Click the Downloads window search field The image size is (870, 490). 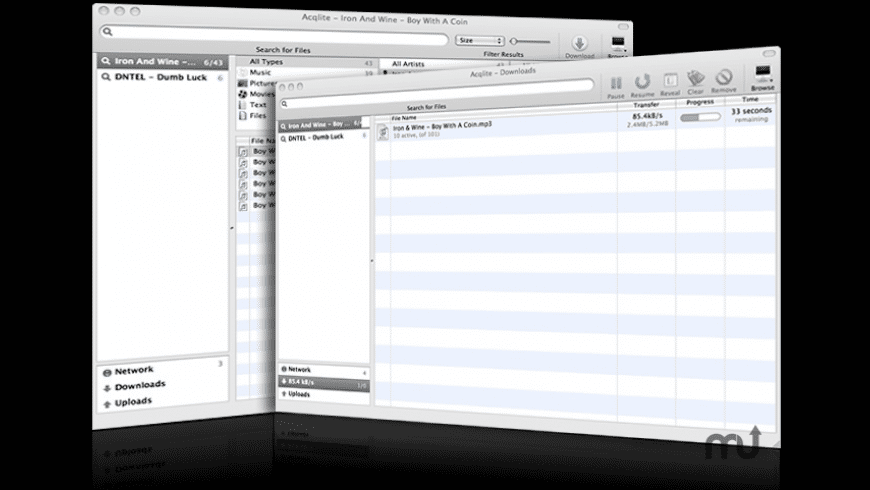[x=436, y=94]
